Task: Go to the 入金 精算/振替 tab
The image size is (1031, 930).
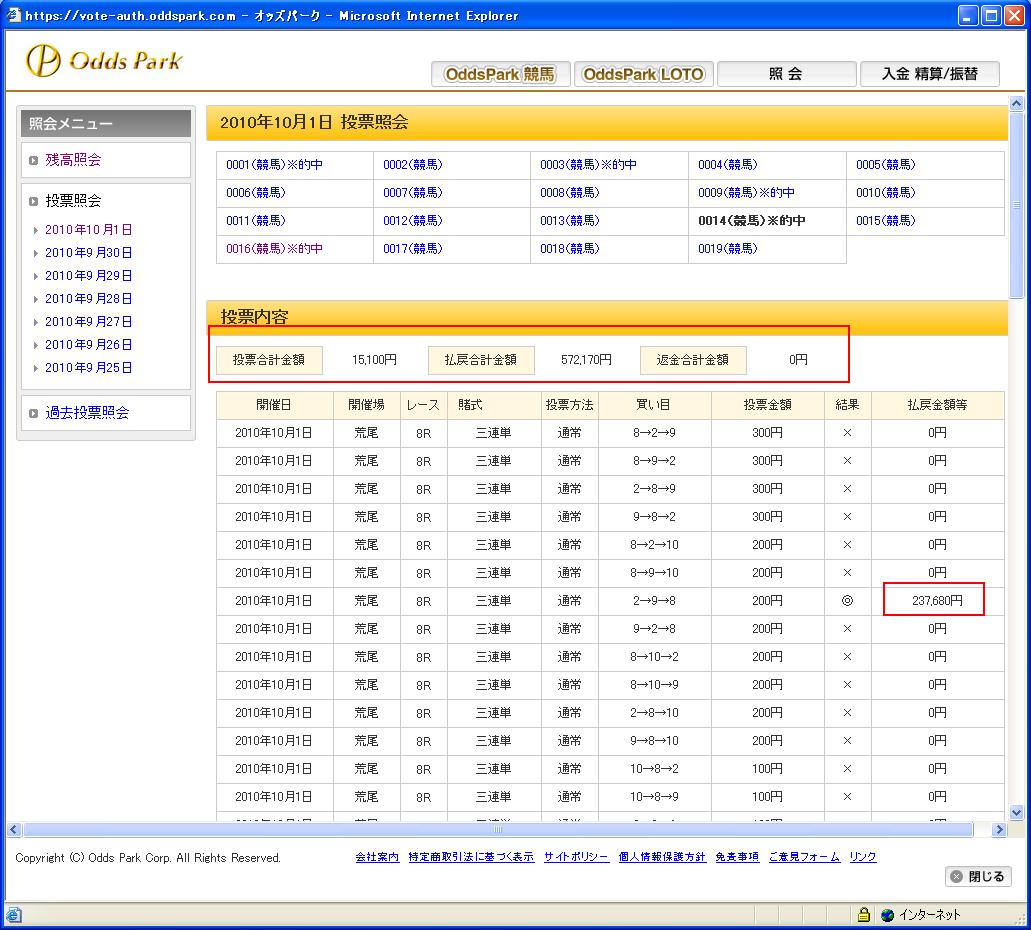Action: (x=929, y=74)
